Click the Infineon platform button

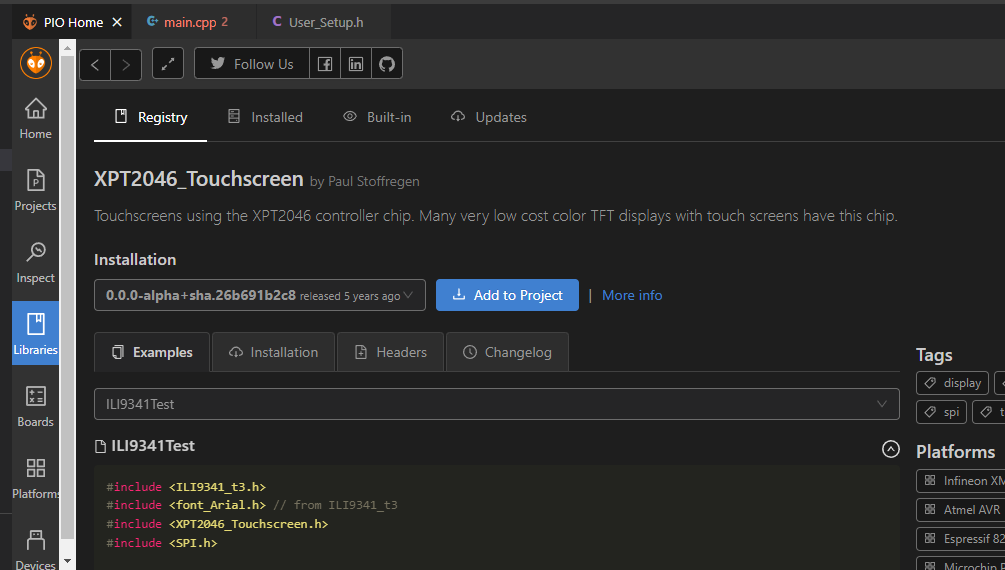point(961,480)
